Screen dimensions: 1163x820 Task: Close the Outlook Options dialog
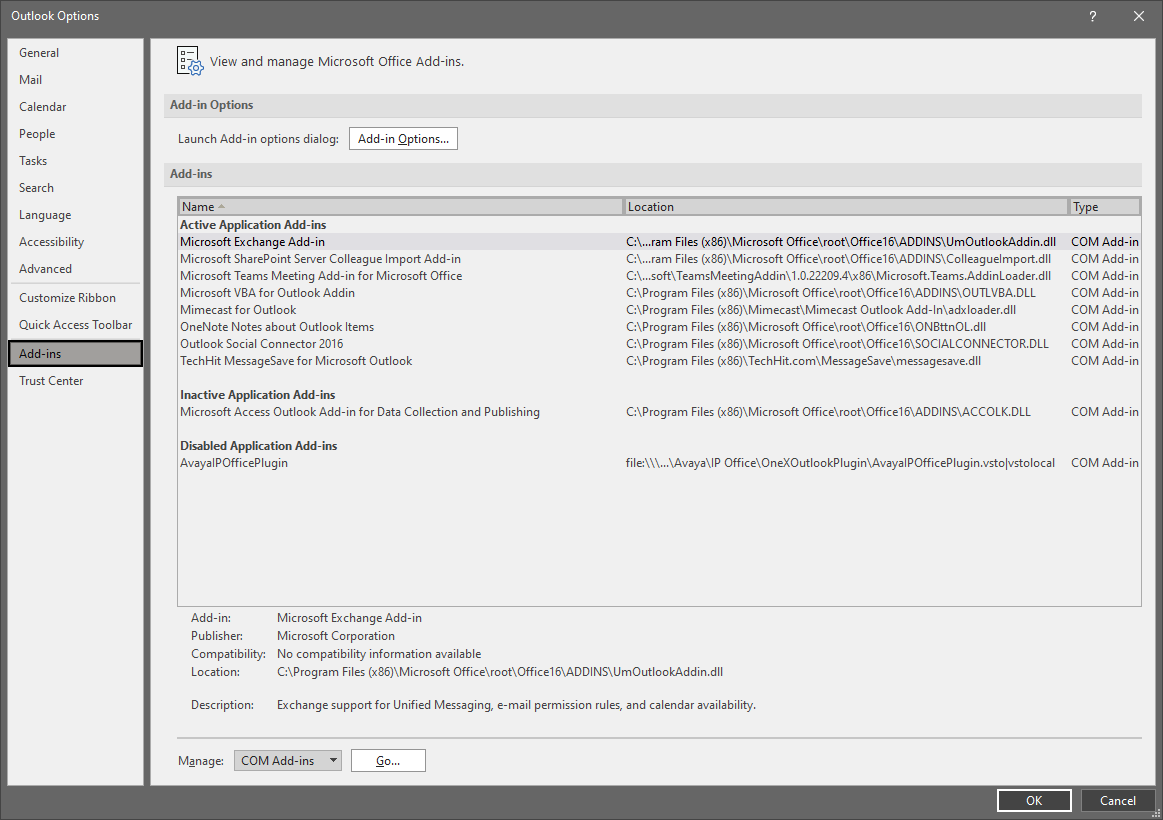[1139, 16]
